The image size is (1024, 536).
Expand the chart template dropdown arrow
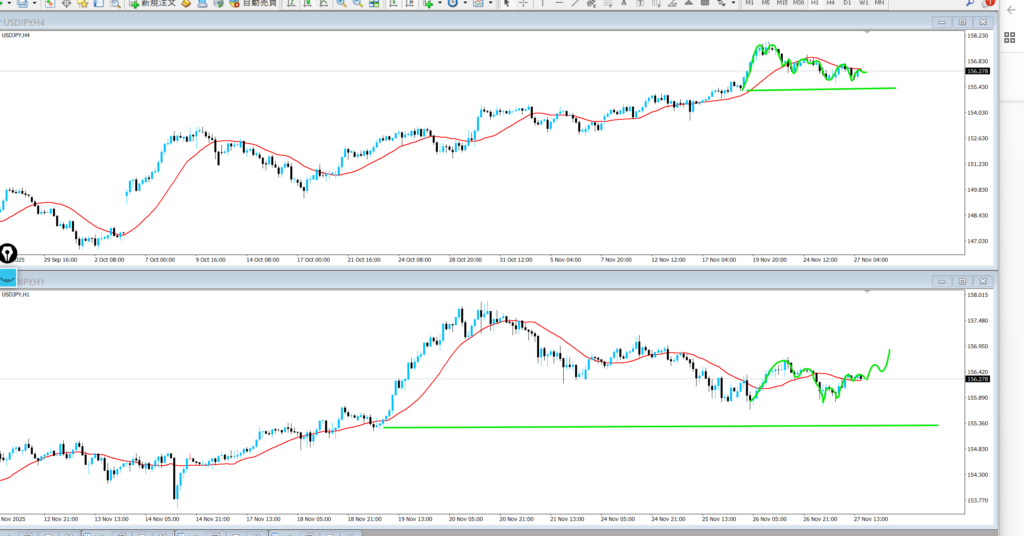(x=491, y=4)
